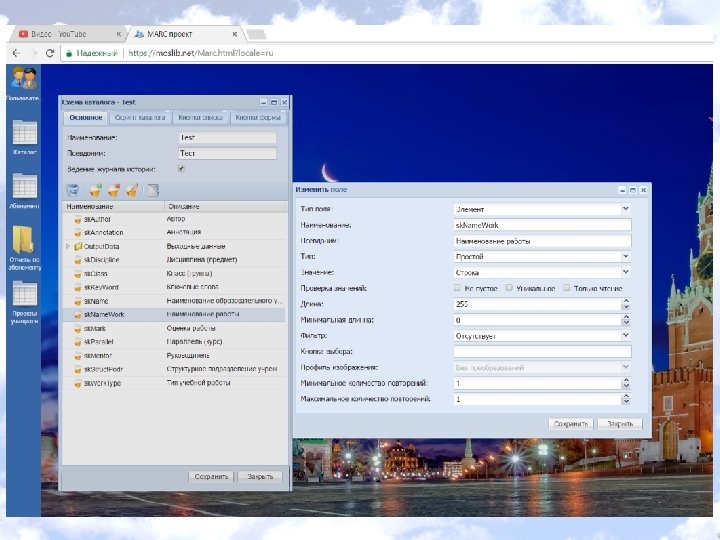Open the Фильтр dropdown
This screenshot has width=720, height=540.
coord(625,336)
